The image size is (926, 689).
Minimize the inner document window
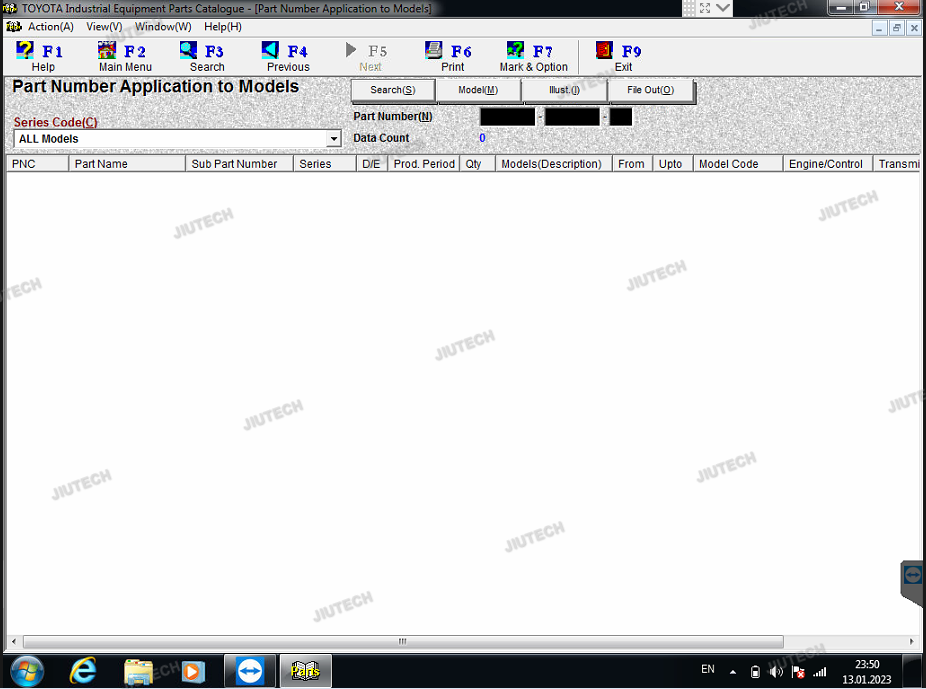pos(879,28)
